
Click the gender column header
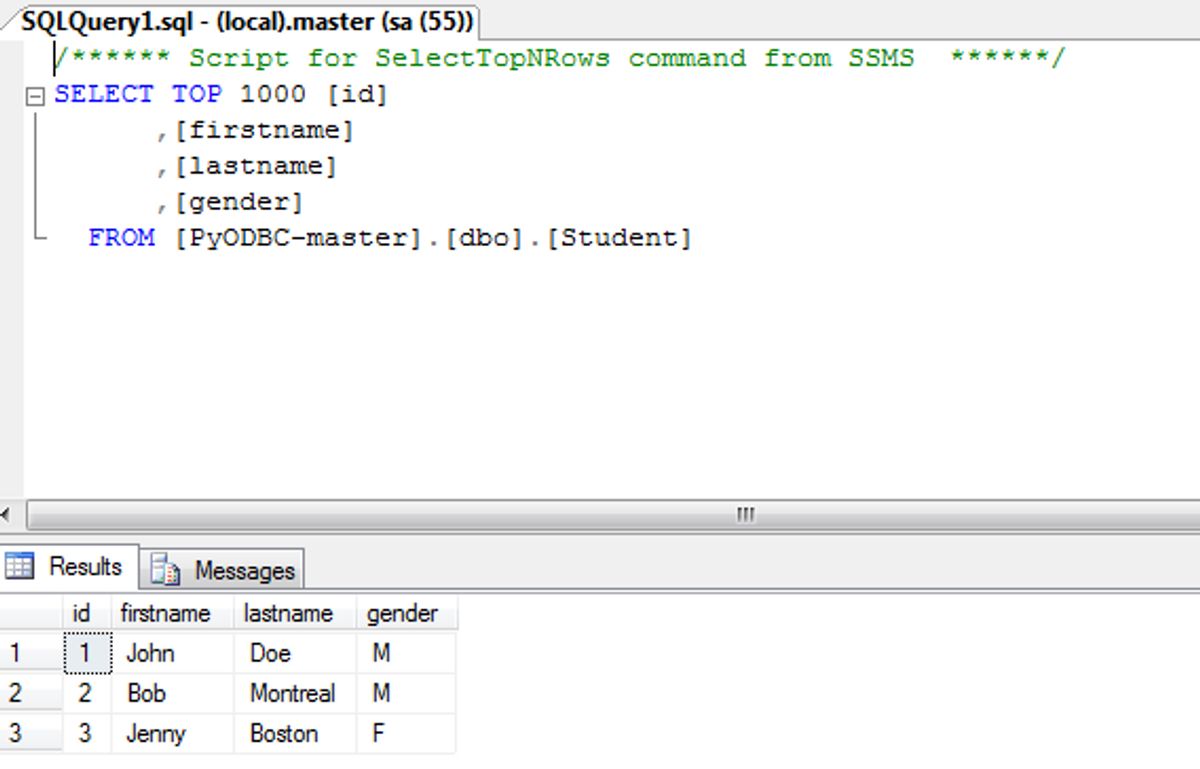tap(402, 613)
